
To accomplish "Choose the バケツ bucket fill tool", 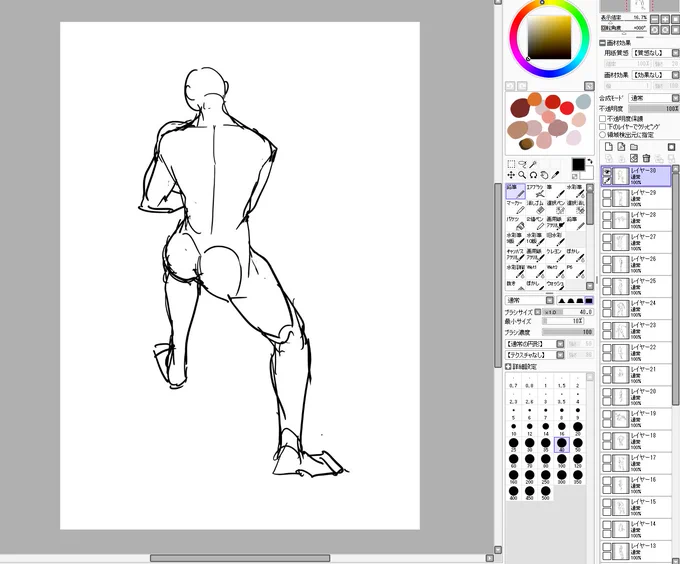I will click(516, 223).
